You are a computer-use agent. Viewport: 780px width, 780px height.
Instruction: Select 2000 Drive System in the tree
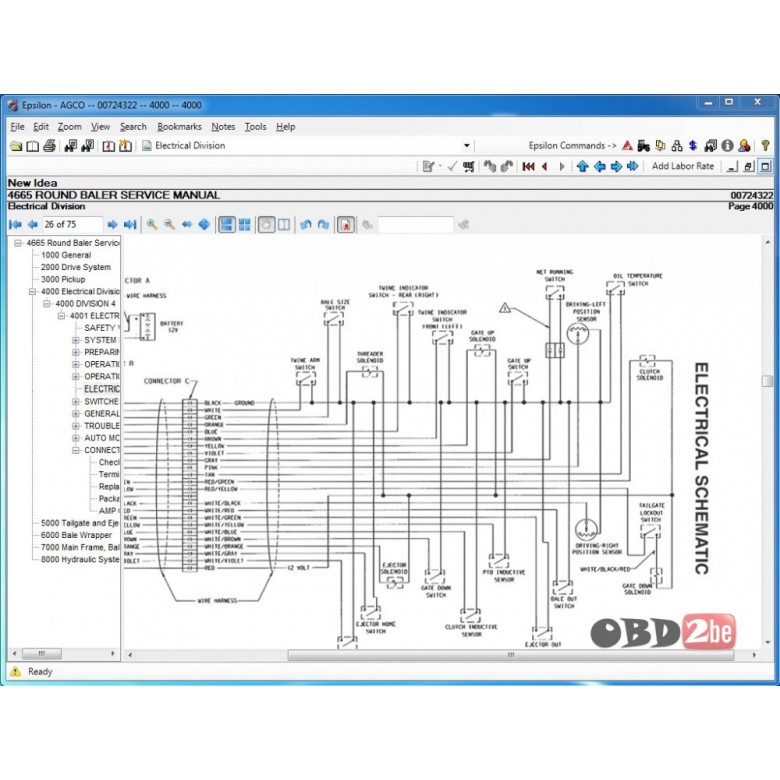click(x=76, y=267)
